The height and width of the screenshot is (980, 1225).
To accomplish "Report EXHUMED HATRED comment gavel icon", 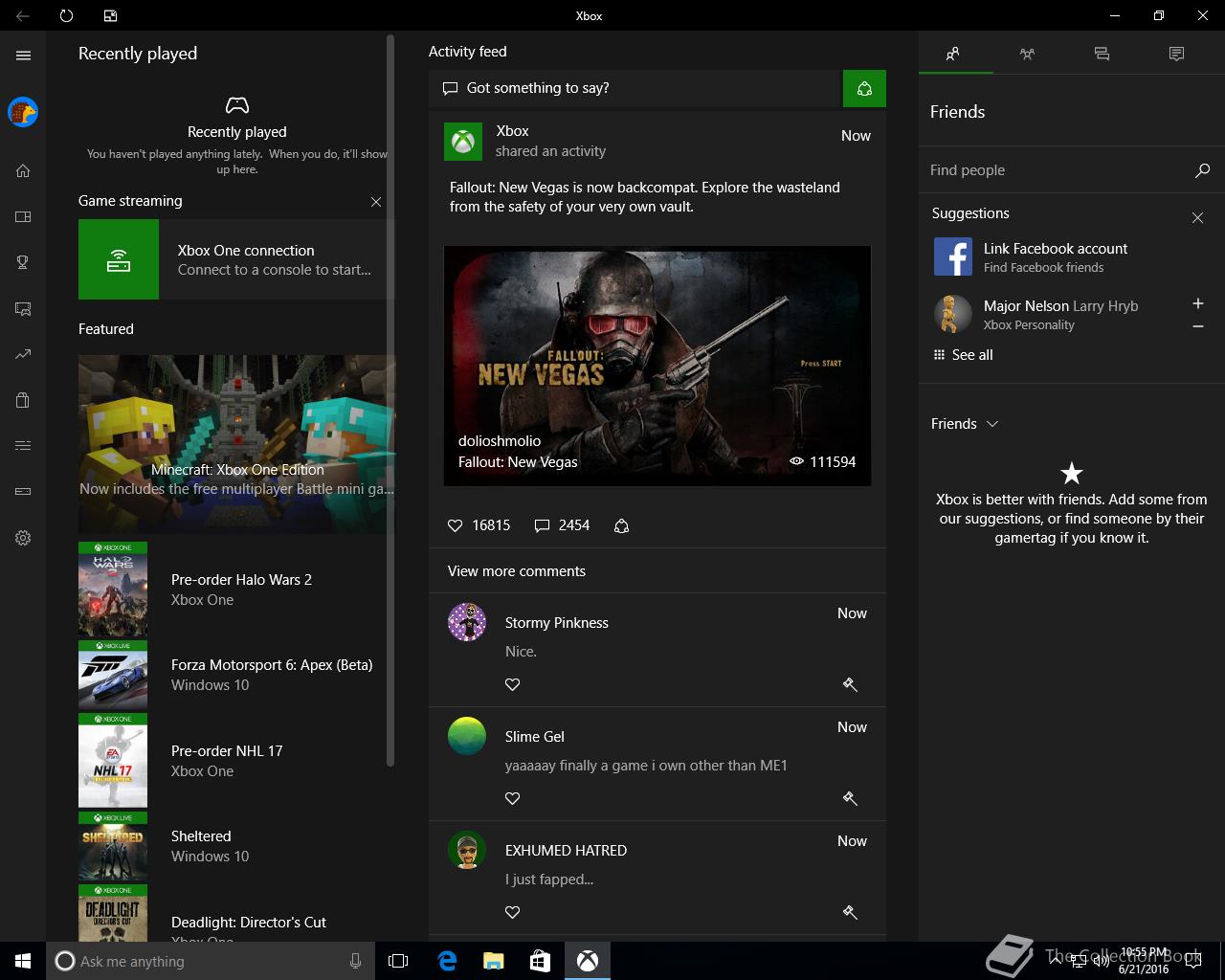I will [x=850, y=912].
